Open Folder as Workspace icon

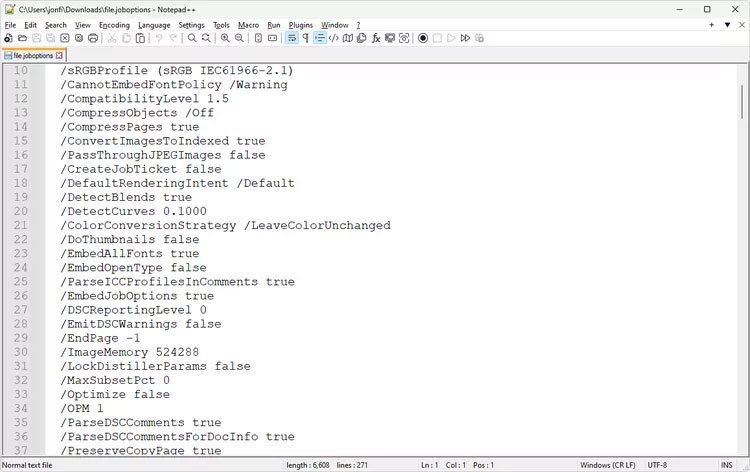(x=390, y=38)
